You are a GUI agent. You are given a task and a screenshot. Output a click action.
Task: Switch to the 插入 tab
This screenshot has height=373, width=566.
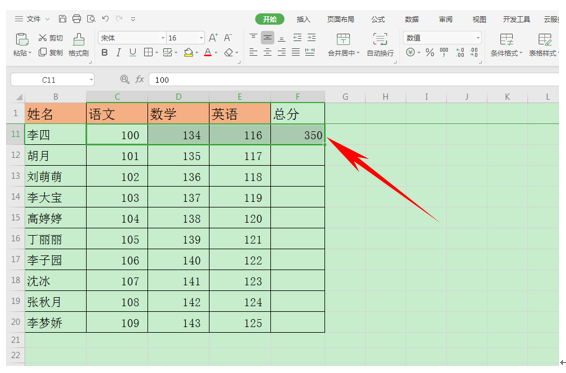(x=303, y=19)
